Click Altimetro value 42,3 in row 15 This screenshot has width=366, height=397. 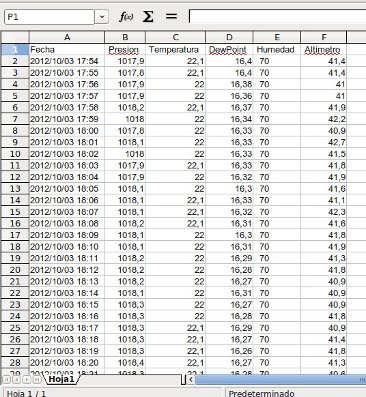click(323, 212)
